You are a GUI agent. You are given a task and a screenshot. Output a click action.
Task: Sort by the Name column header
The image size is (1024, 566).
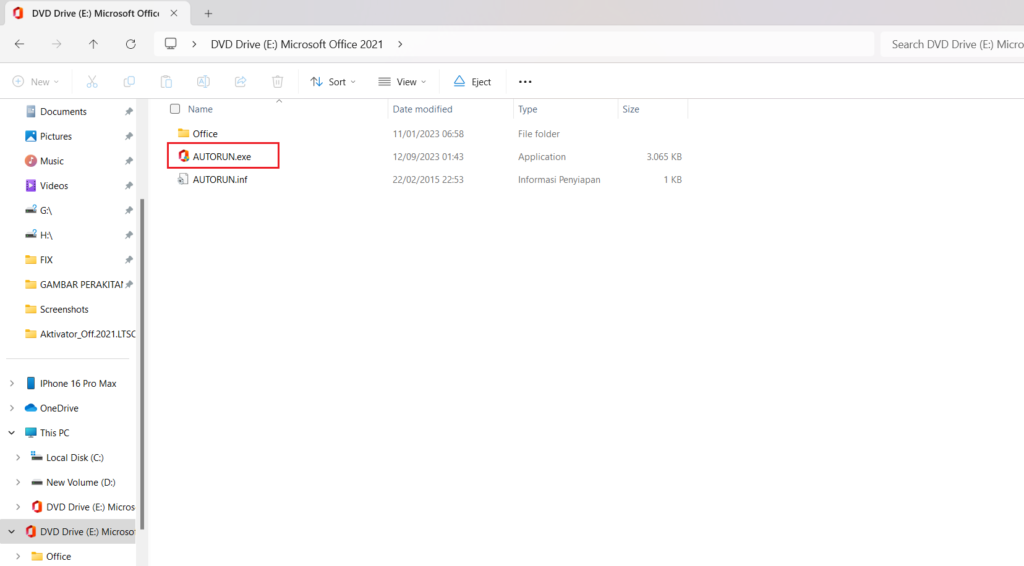coord(200,109)
